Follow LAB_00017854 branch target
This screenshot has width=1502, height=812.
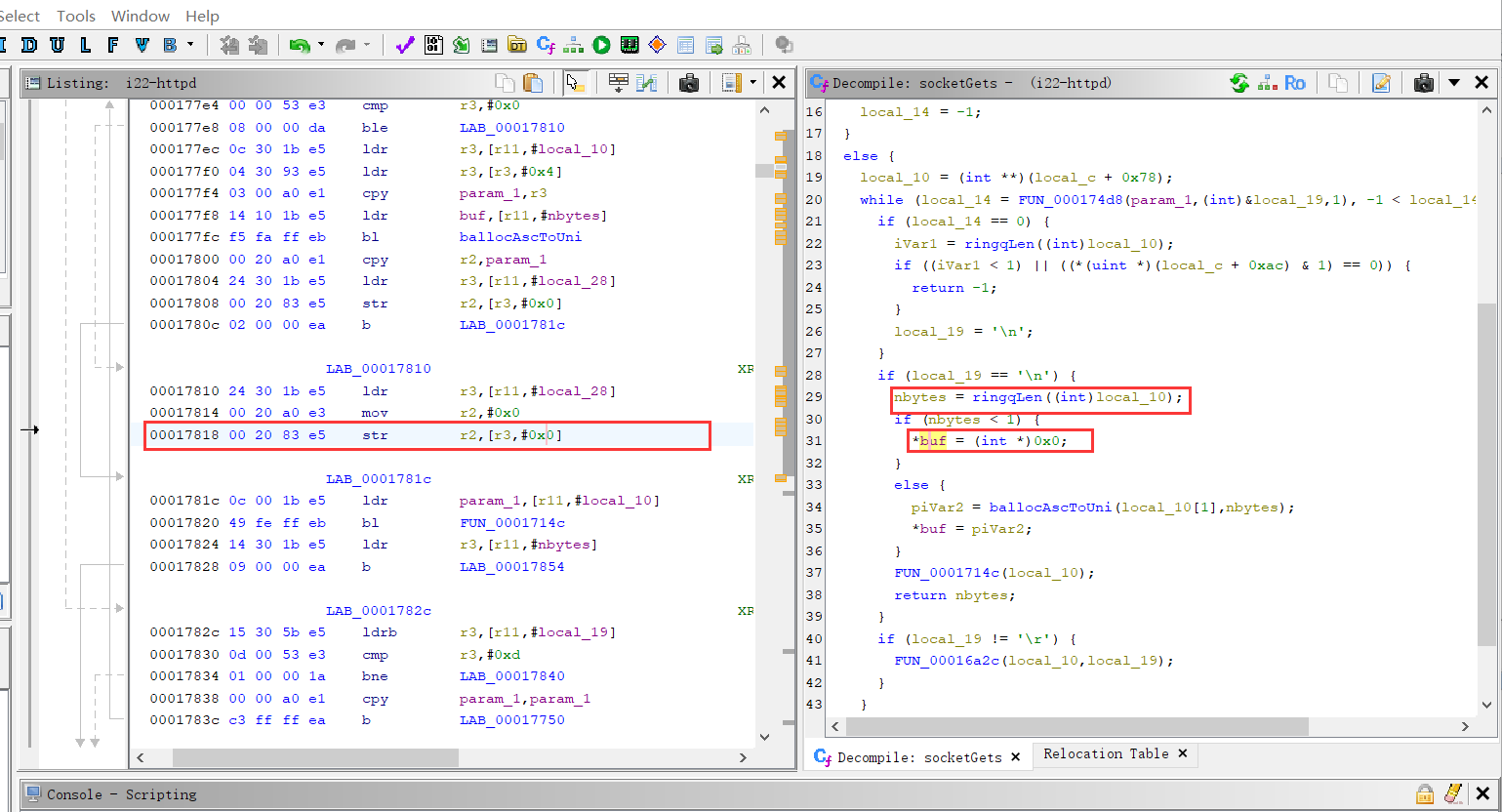[511, 567]
